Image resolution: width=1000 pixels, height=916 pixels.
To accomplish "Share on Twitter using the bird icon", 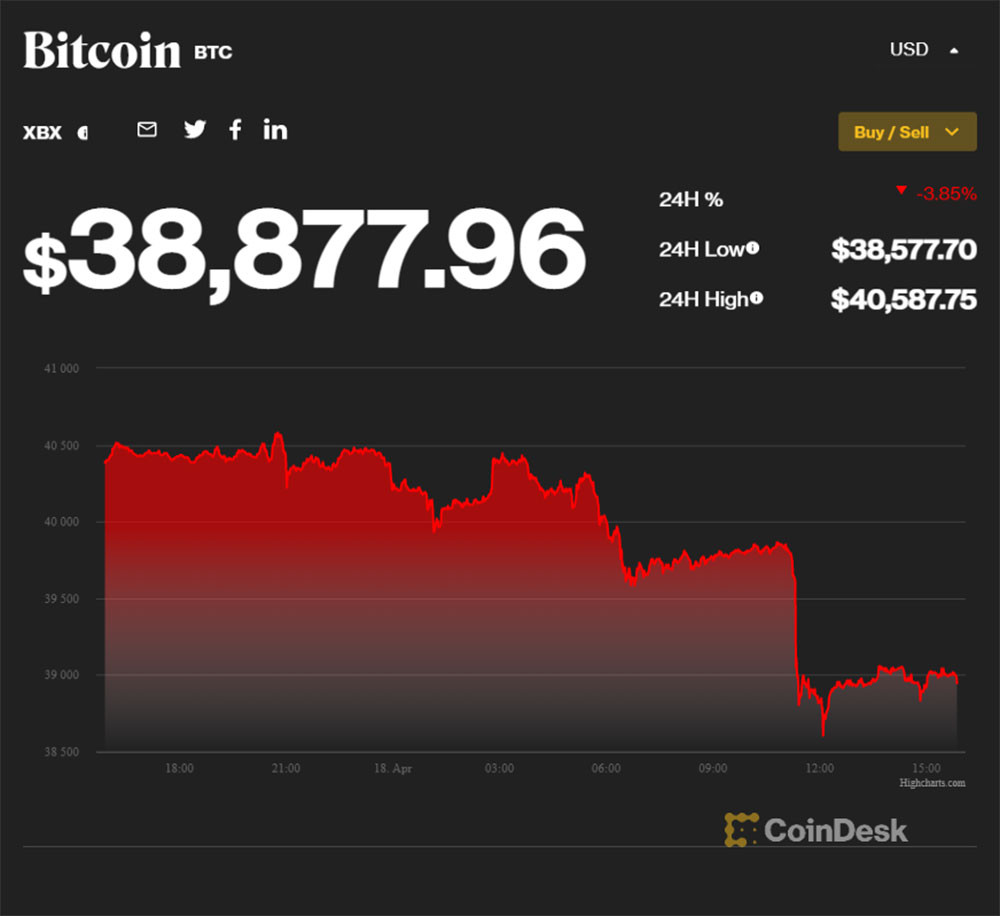I will [195, 129].
